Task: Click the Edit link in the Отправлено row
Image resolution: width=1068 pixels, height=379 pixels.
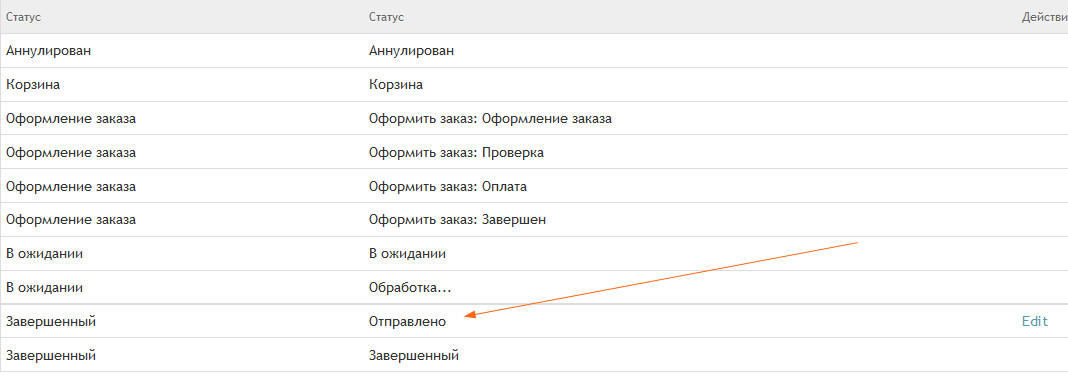Action: coord(1035,321)
